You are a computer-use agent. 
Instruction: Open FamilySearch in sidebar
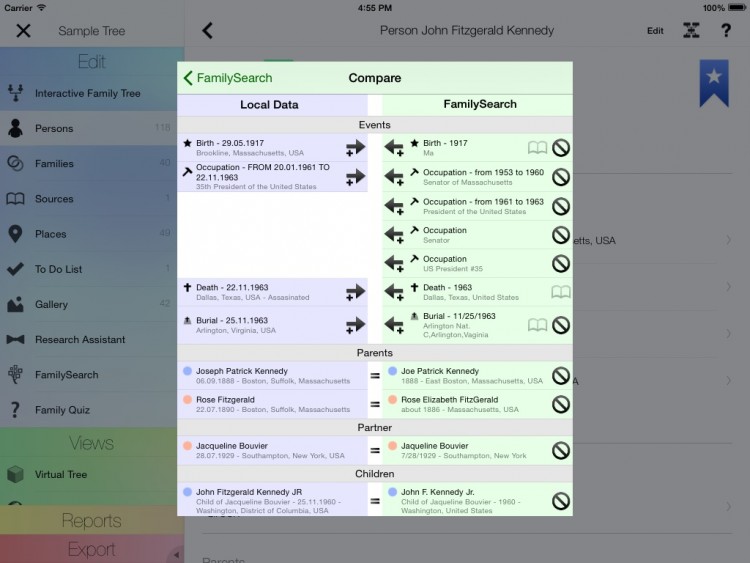coord(92,375)
